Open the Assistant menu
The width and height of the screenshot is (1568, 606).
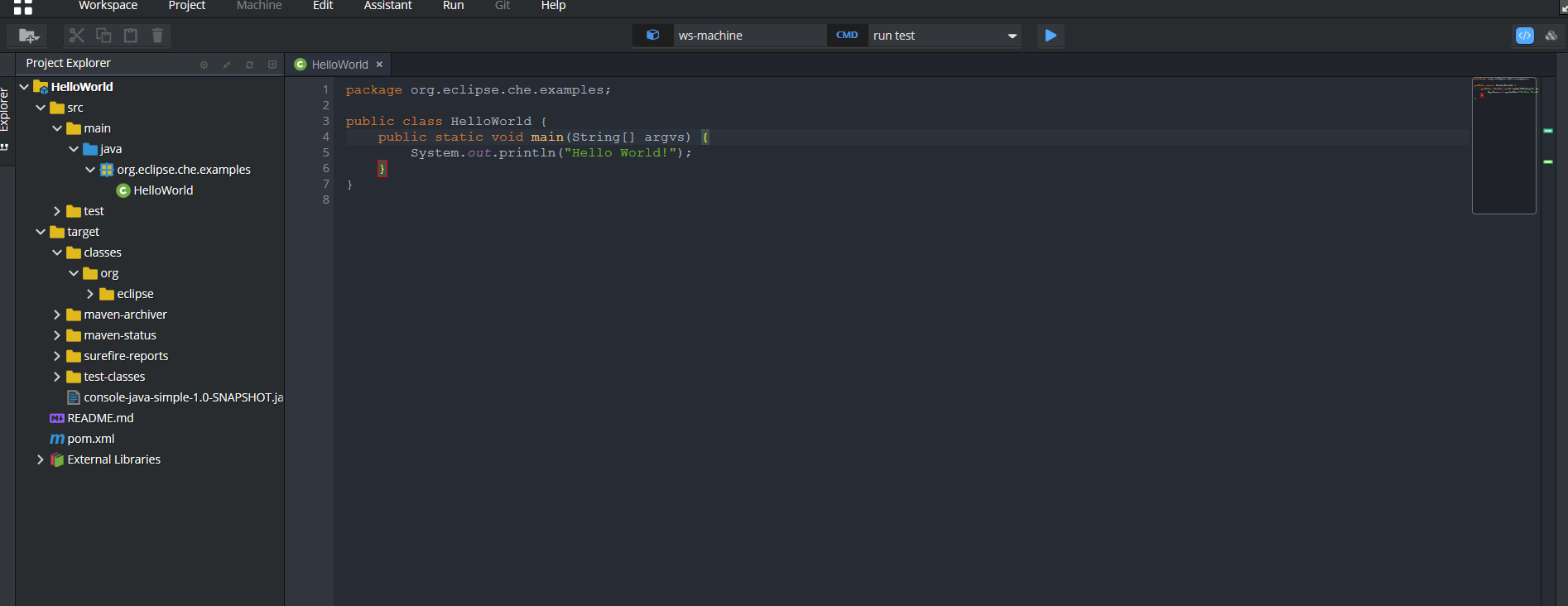click(x=387, y=6)
